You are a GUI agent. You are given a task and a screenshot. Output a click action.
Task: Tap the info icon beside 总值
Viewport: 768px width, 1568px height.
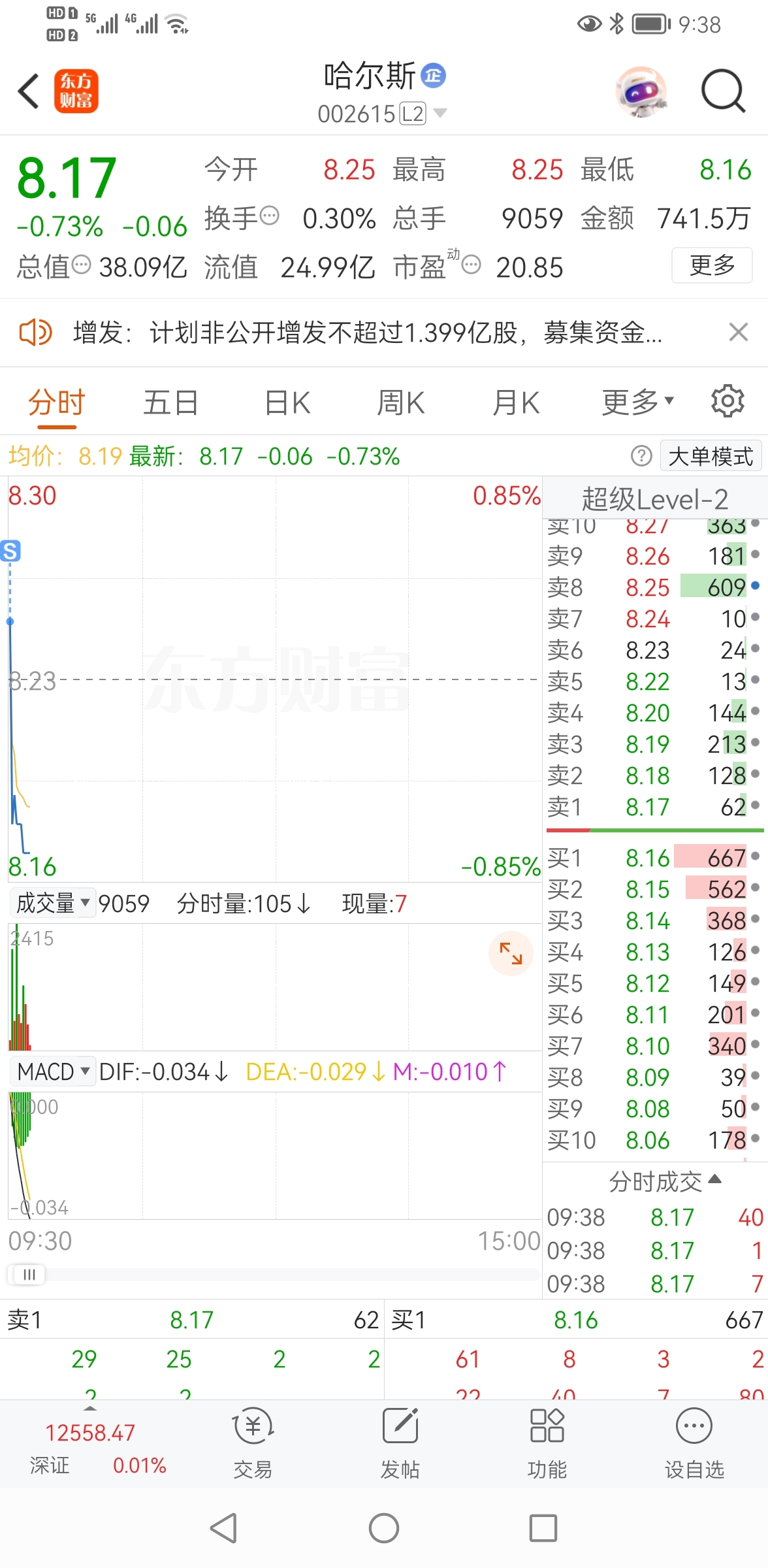81,265
